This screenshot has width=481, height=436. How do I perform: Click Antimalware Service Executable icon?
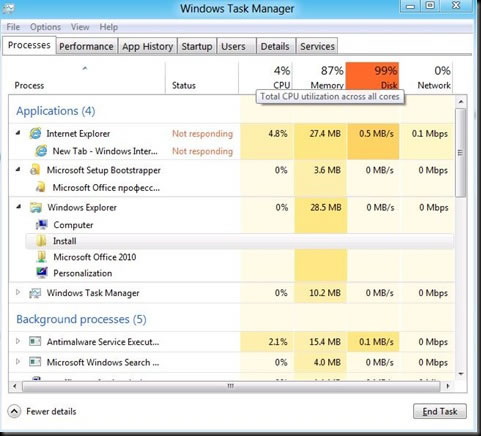(x=35, y=342)
